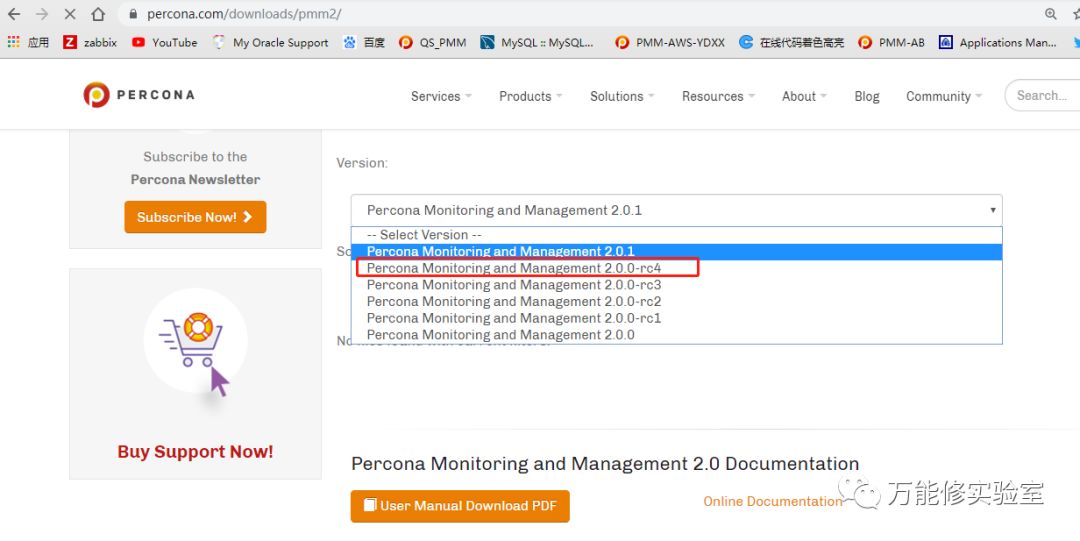Open My Oracle Support bookmark
1080x541 pixels.
tap(270, 42)
